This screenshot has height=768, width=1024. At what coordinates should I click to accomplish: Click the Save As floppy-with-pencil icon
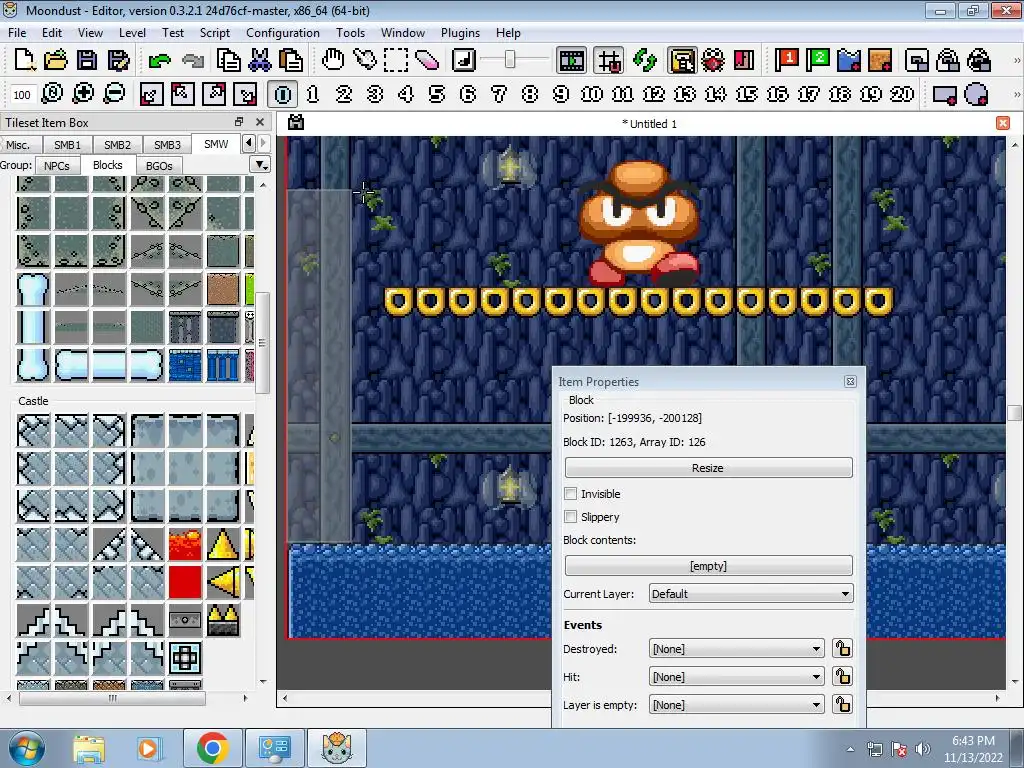click(118, 61)
